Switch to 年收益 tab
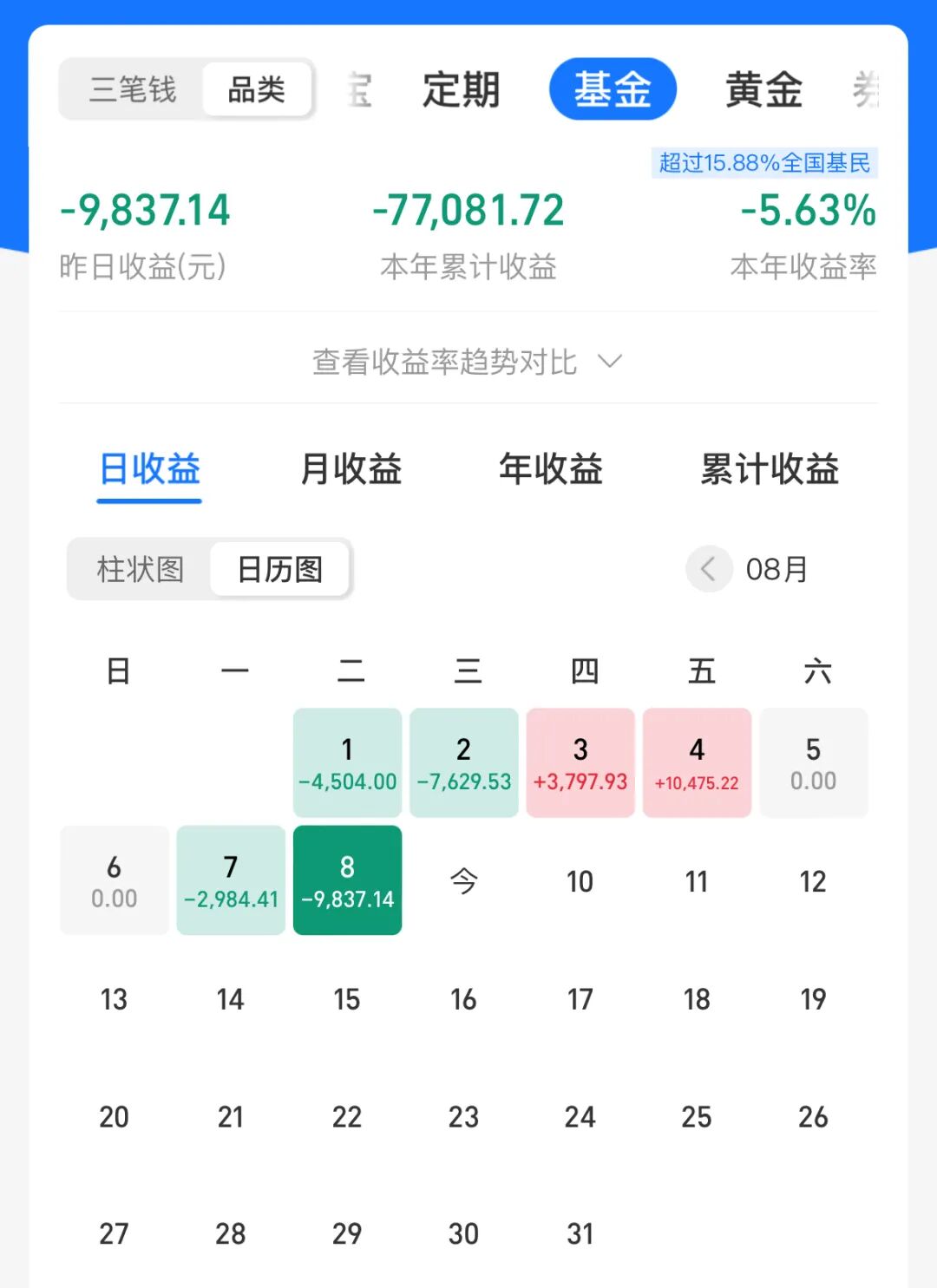937x1288 pixels. point(551,469)
